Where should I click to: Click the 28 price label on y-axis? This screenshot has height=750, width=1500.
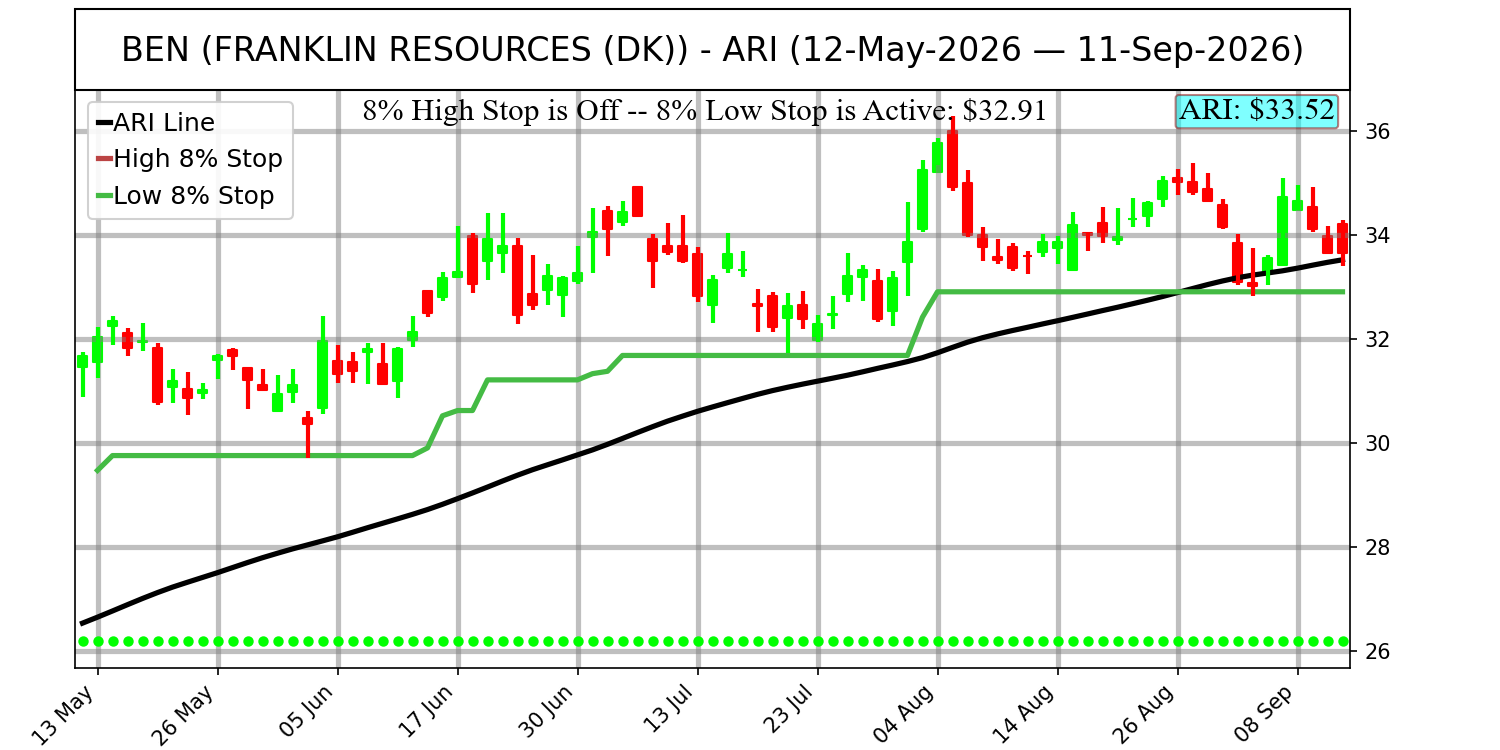(1372, 547)
